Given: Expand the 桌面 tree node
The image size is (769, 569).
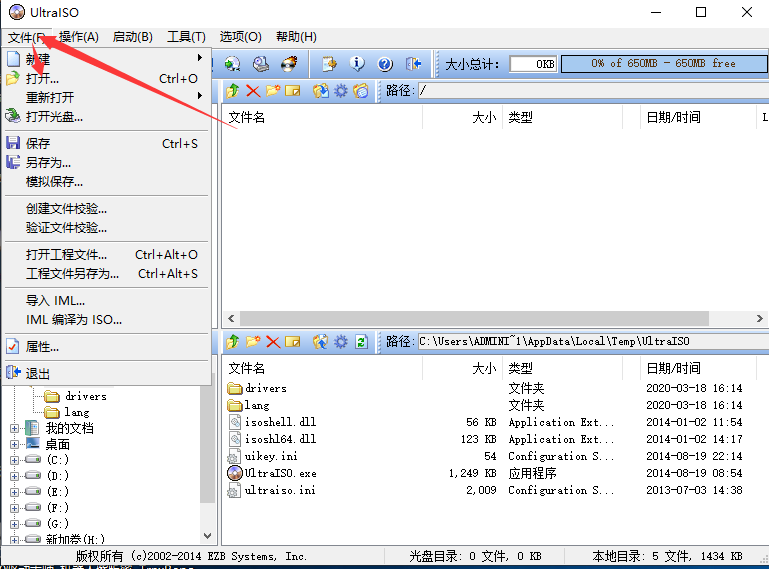Looking at the screenshot, I should pyautogui.click(x=14, y=444).
